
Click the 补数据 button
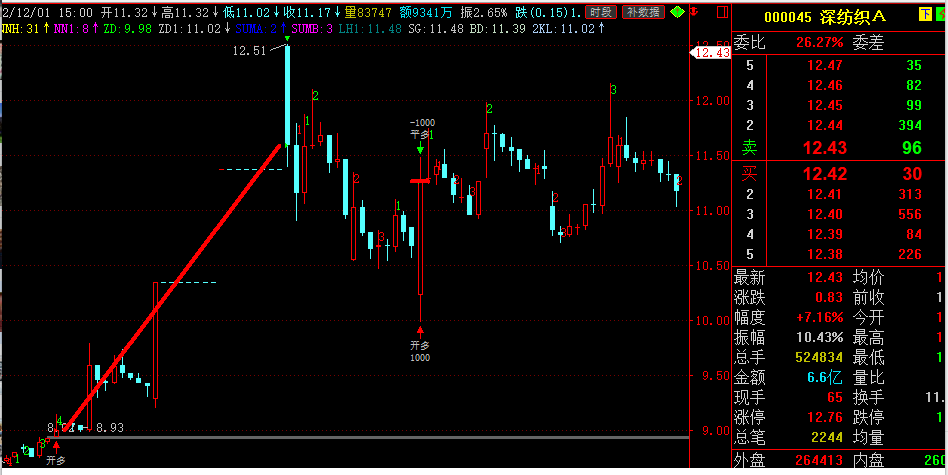[643, 11]
